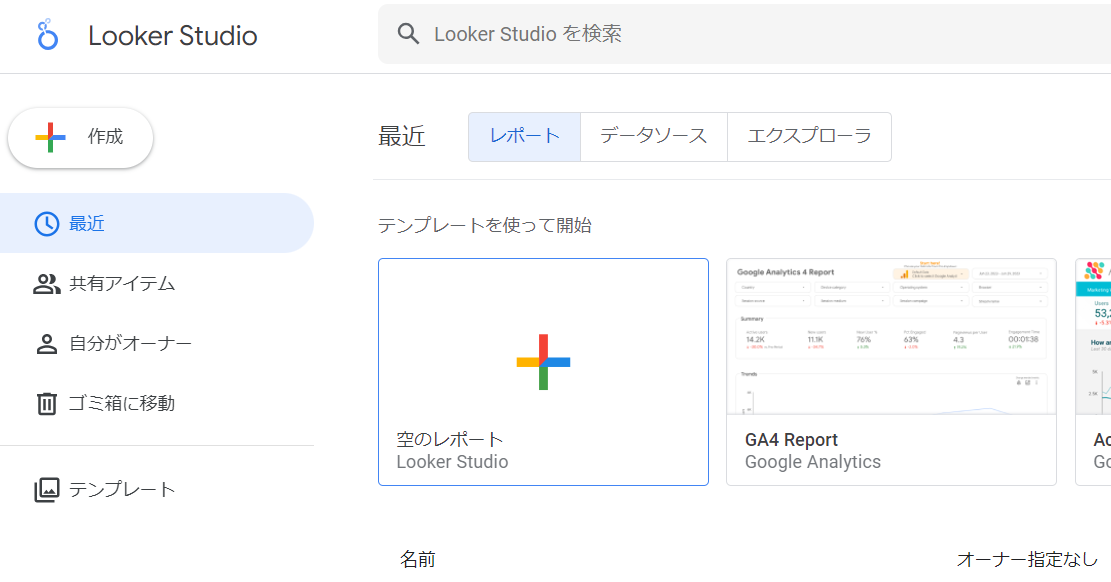Open テンプレート in the sidebar
The width and height of the screenshot is (1111, 582).
tap(157, 490)
